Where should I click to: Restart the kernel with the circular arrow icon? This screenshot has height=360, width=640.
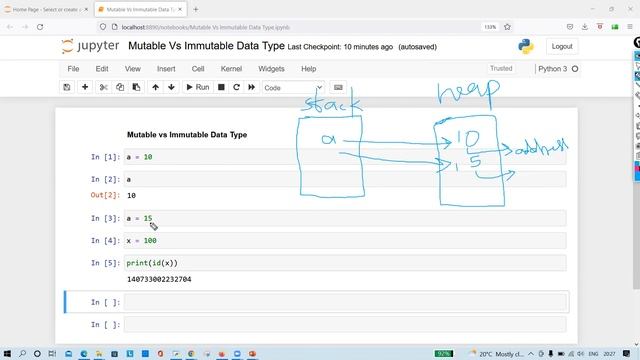pyautogui.click(x=236, y=87)
